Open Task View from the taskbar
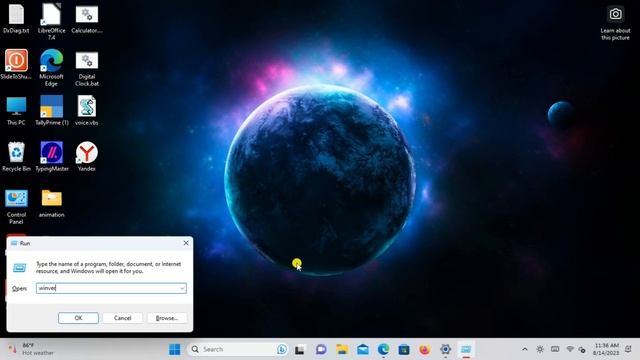640x360 pixels. click(x=300, y=349)
